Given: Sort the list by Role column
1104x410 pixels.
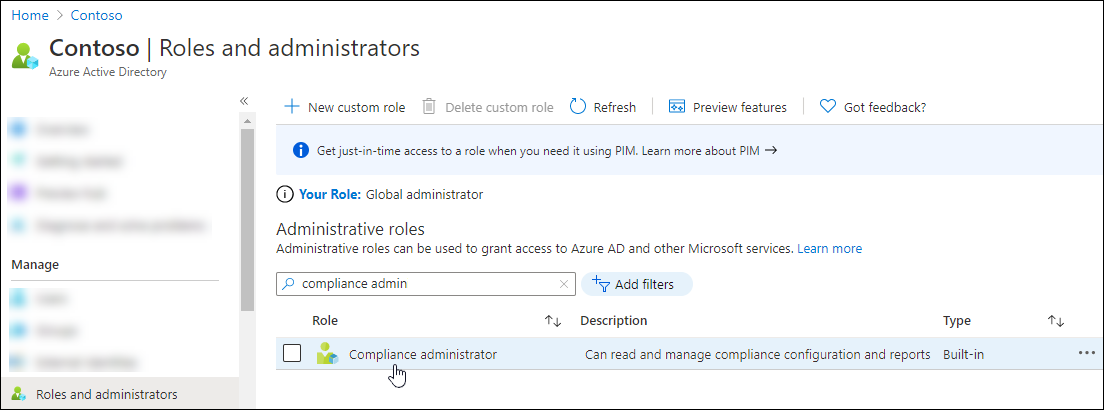Looking at the screenshot, I should 553,321.
